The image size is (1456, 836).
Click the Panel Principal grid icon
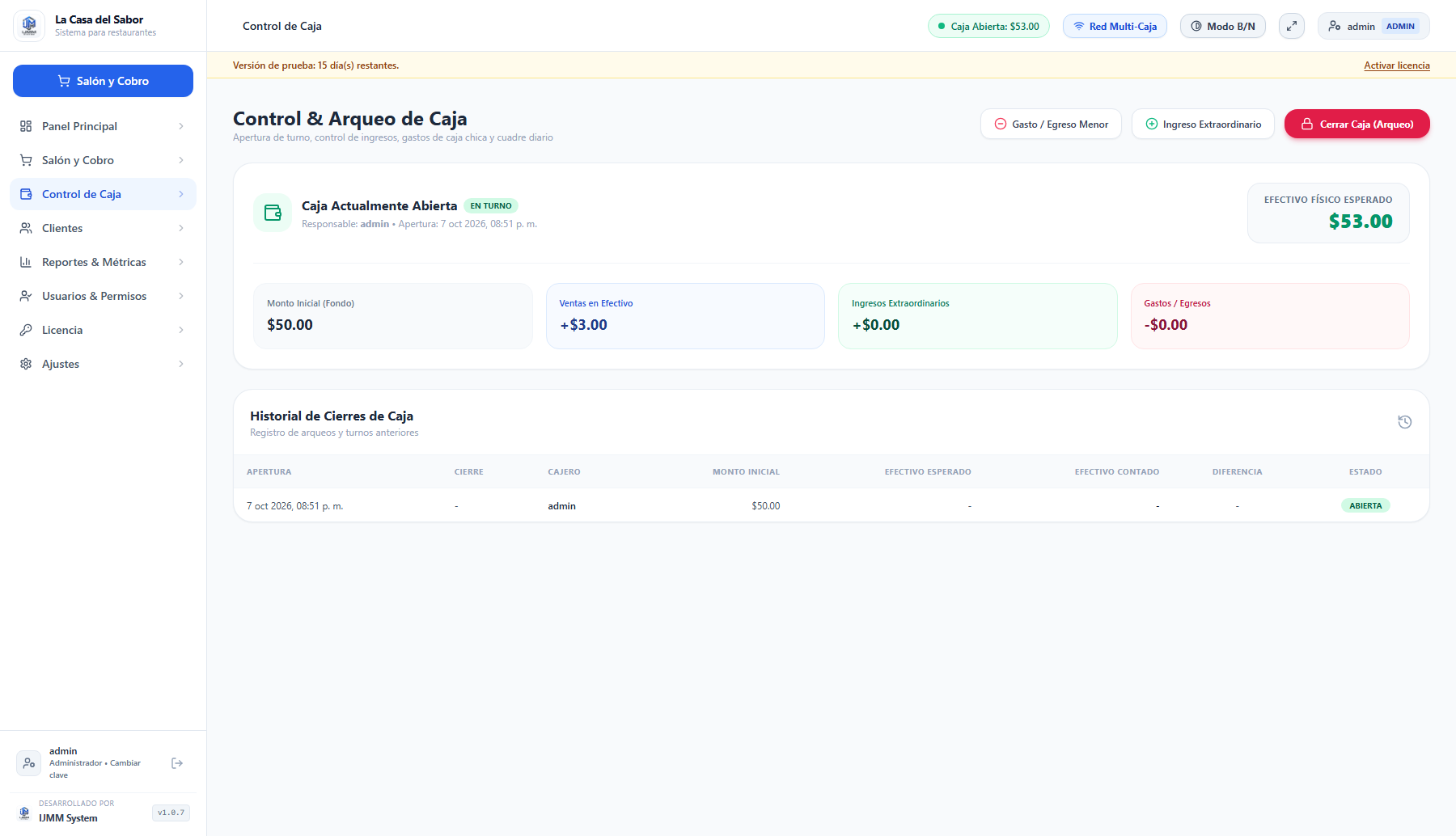coord(26,126)
